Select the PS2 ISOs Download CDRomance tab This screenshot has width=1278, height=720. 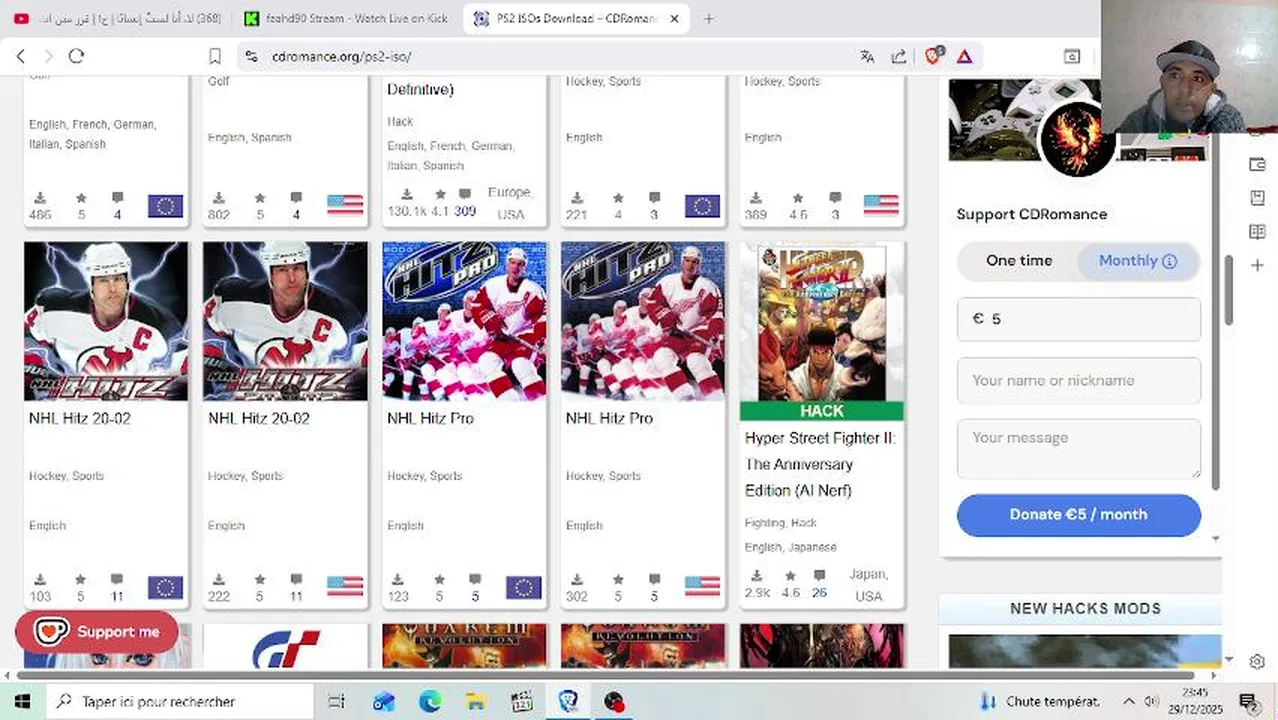[x=576, y=18]
